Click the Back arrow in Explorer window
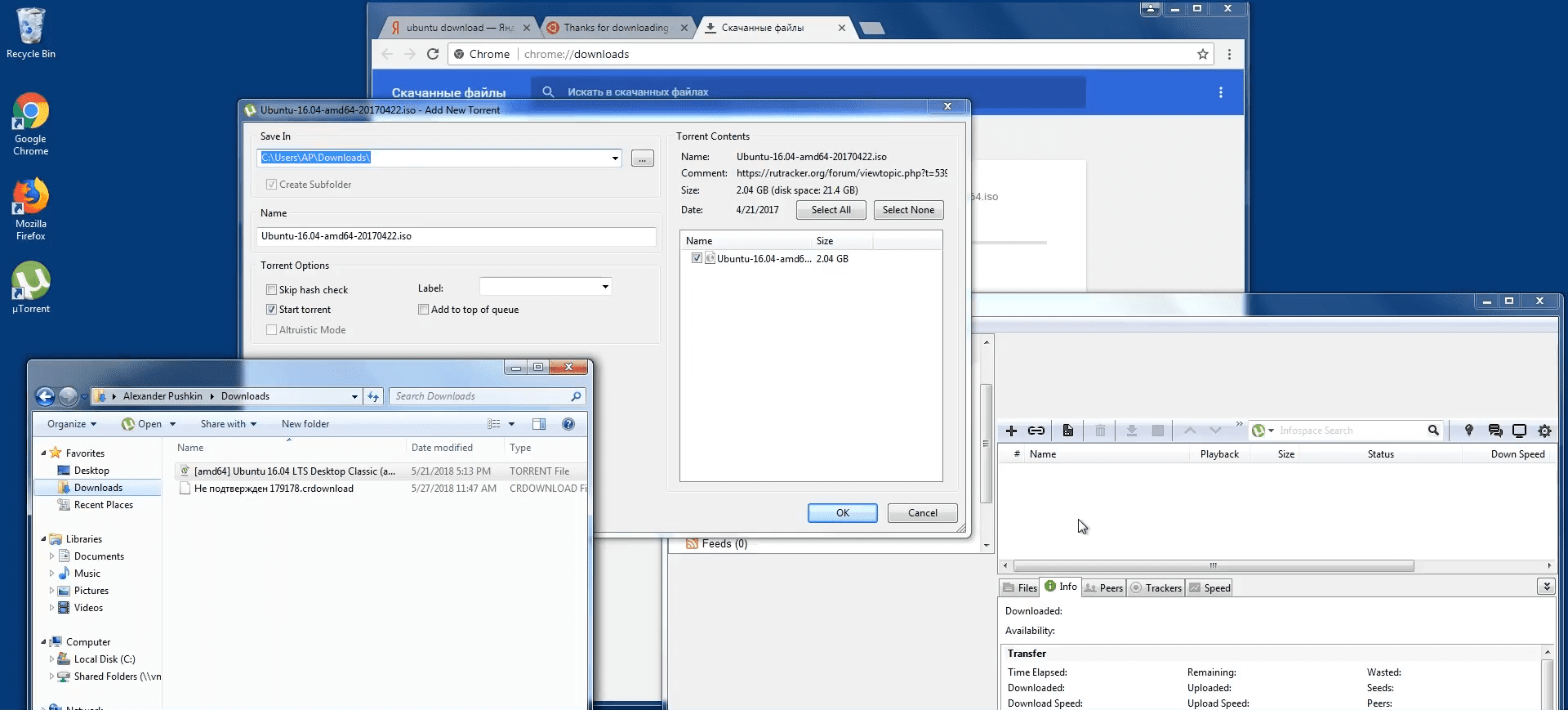This screenshot has width=1568, height=710. pyautogui.click(x=46, y=396)
